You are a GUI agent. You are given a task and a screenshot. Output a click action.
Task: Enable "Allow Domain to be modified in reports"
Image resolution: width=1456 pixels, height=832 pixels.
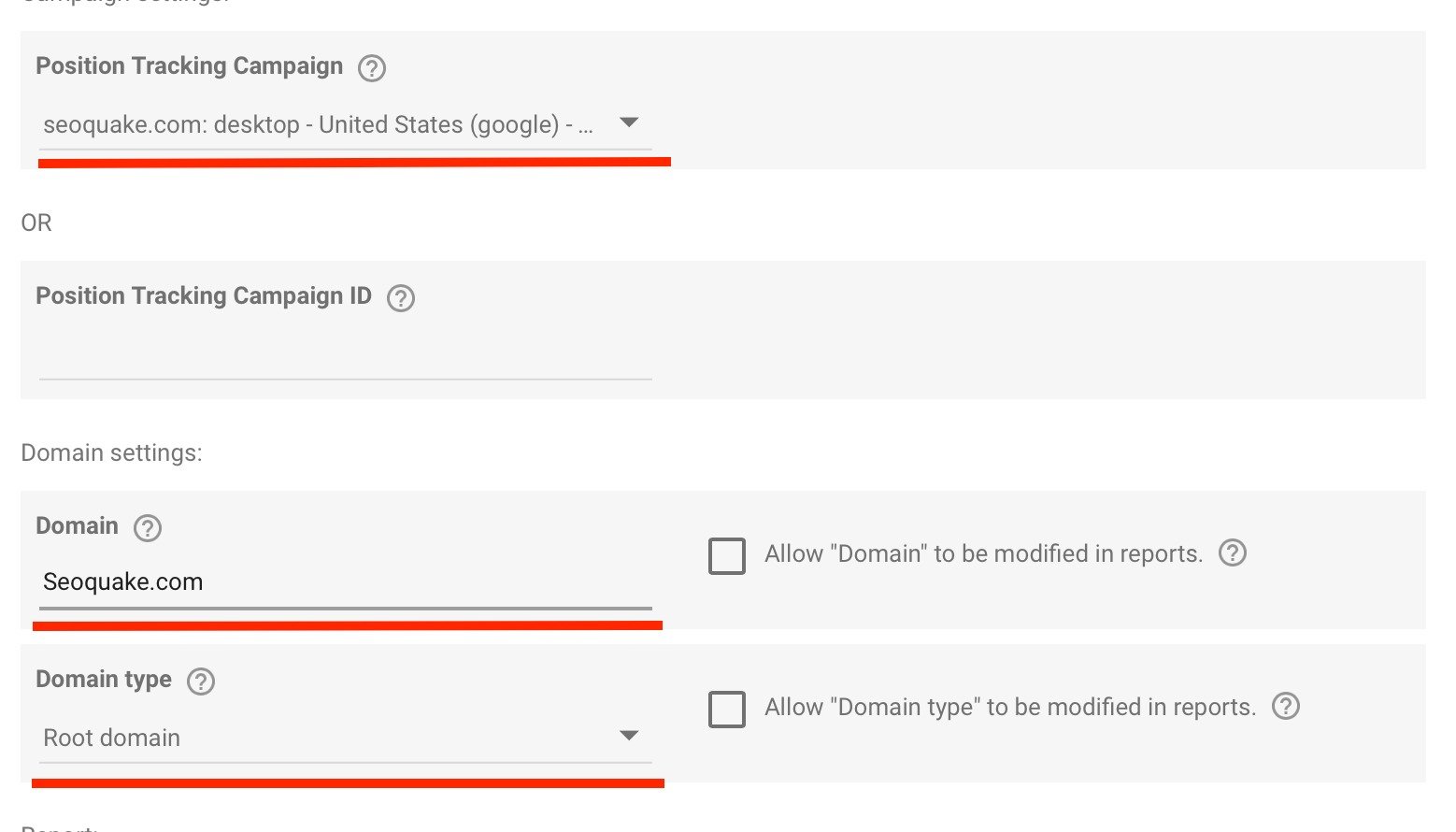726,555
